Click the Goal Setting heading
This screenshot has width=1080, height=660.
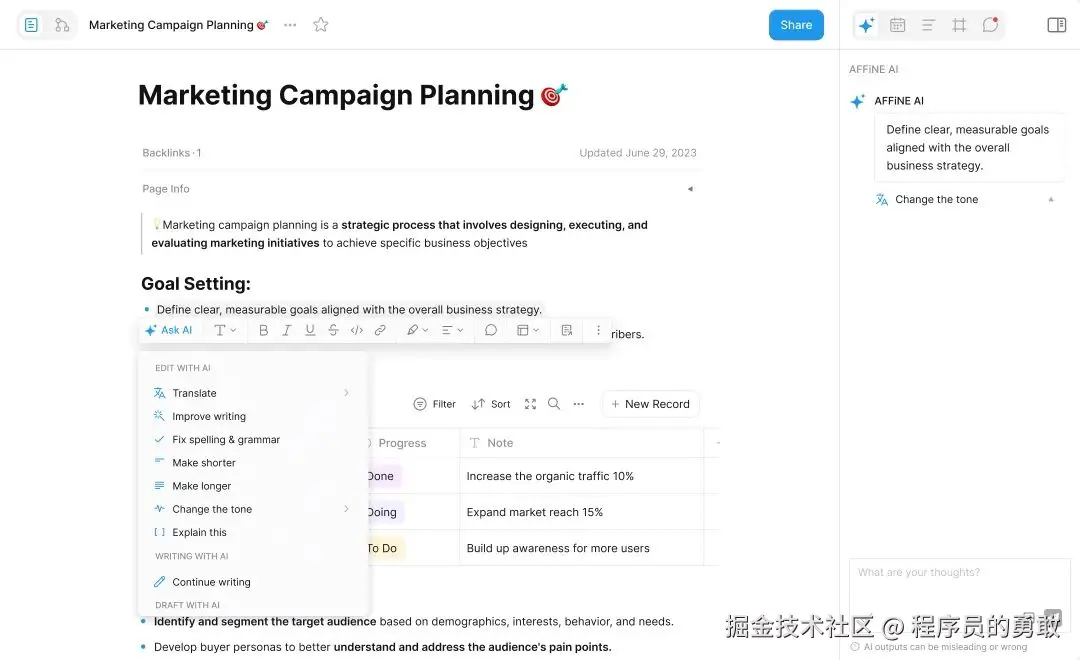click(x=196, y=284)
